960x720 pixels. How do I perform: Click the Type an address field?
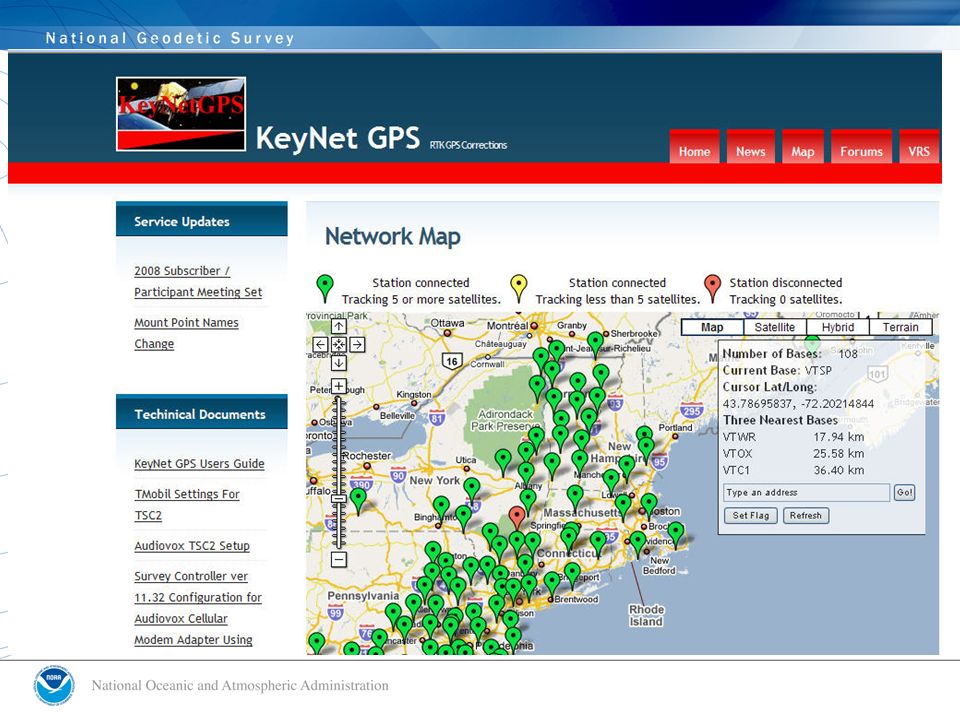pos(806,492)
